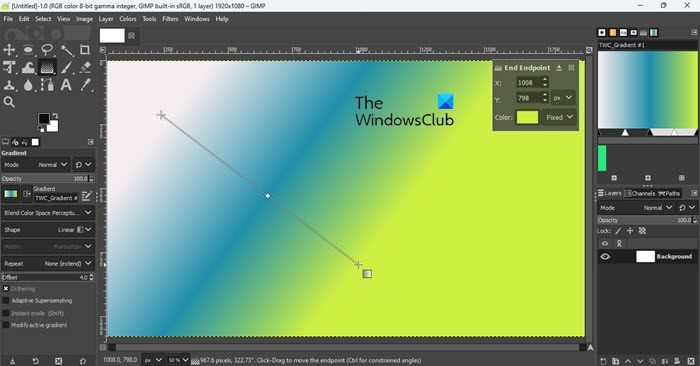Select the Ellipse Select tool
700x366 pixels.
coord(28,50)
